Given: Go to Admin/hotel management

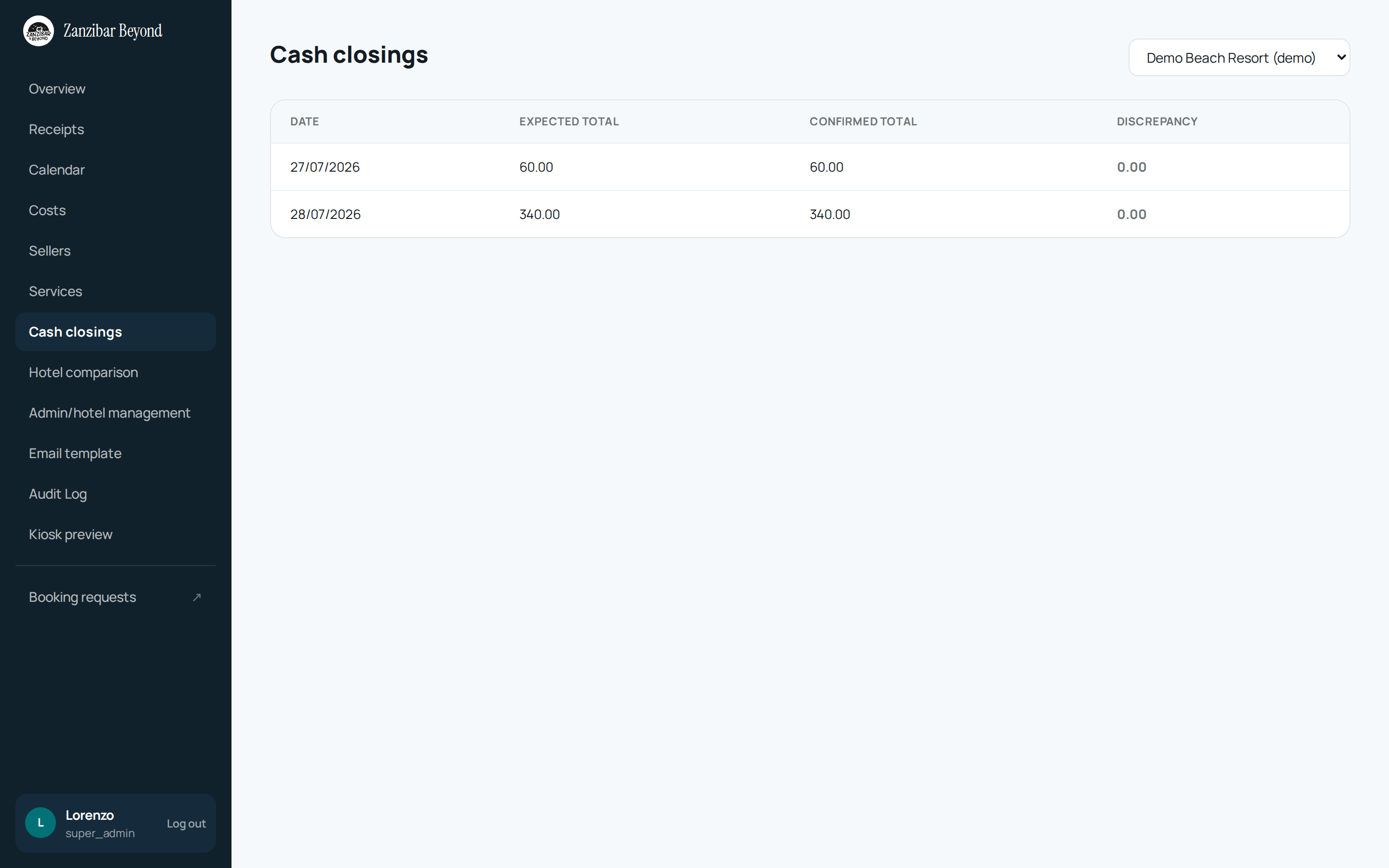Looking at the screenshot, I should (x=115, y=413).
